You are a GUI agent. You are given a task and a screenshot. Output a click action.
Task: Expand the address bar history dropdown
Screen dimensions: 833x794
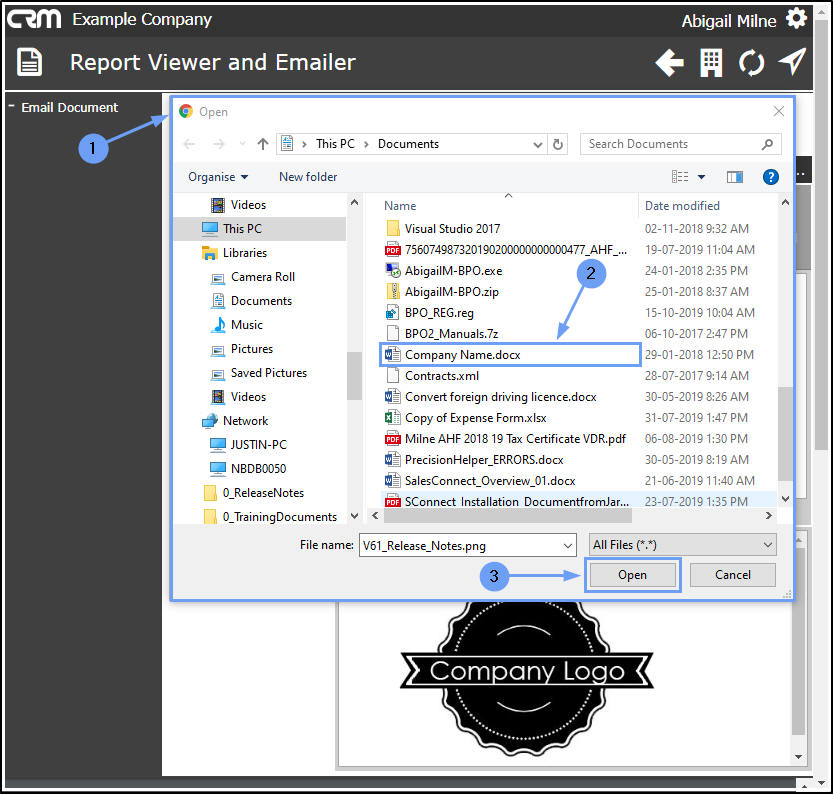[x=538, y=144]
